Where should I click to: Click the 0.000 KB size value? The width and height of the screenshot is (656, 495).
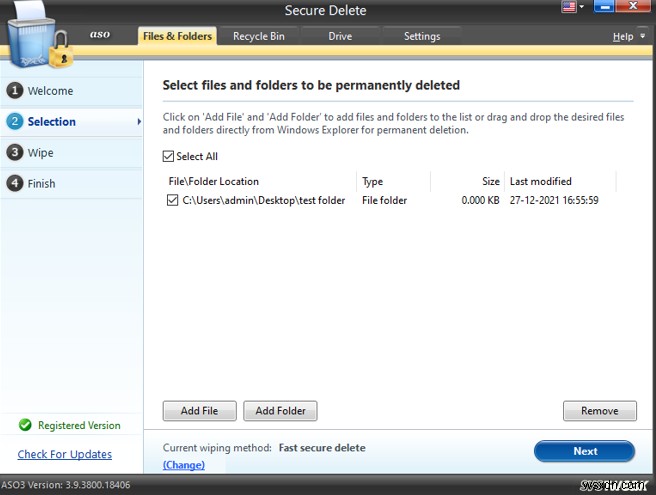480,200
